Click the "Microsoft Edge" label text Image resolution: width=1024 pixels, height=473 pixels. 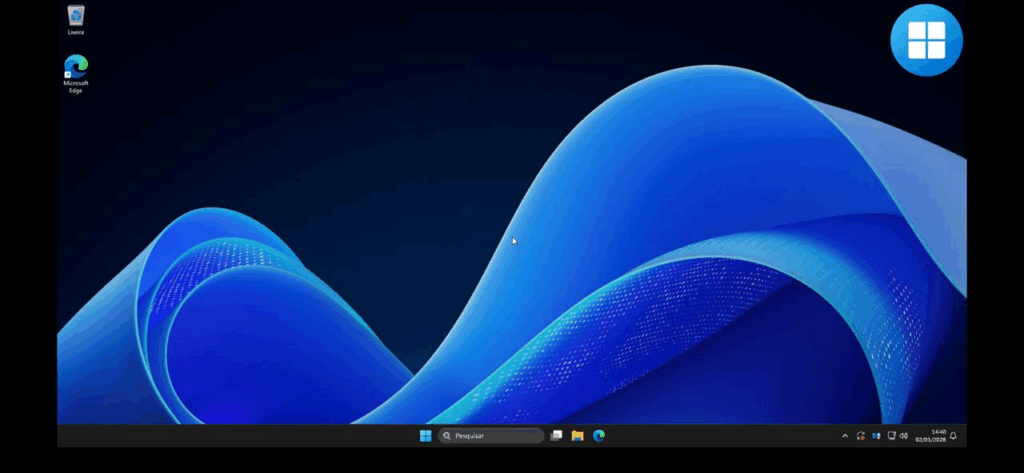pos(76,87)
